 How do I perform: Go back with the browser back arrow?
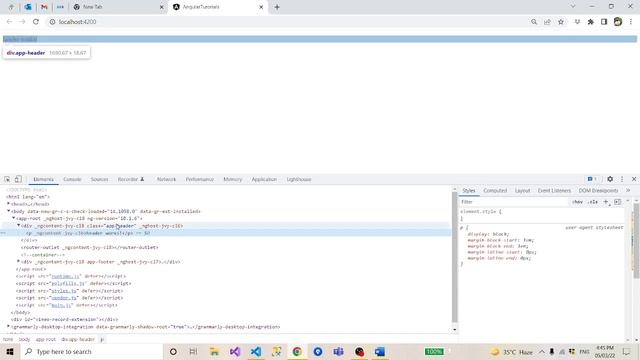pyautogui.click(x=9, y=22)
